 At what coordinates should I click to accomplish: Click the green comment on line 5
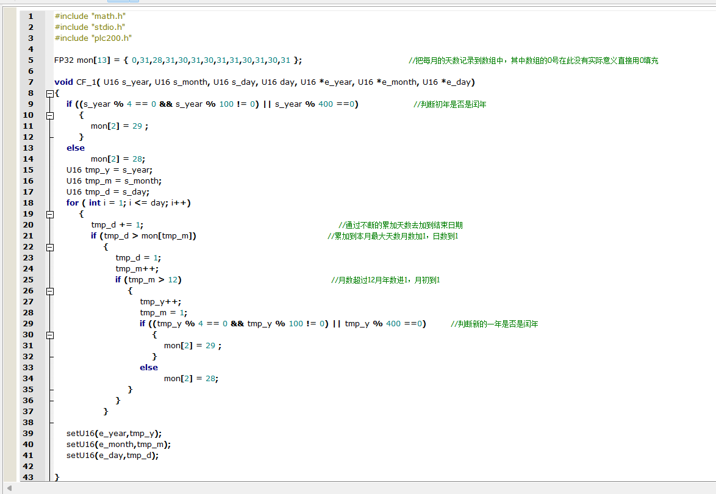tap(533, 60)
